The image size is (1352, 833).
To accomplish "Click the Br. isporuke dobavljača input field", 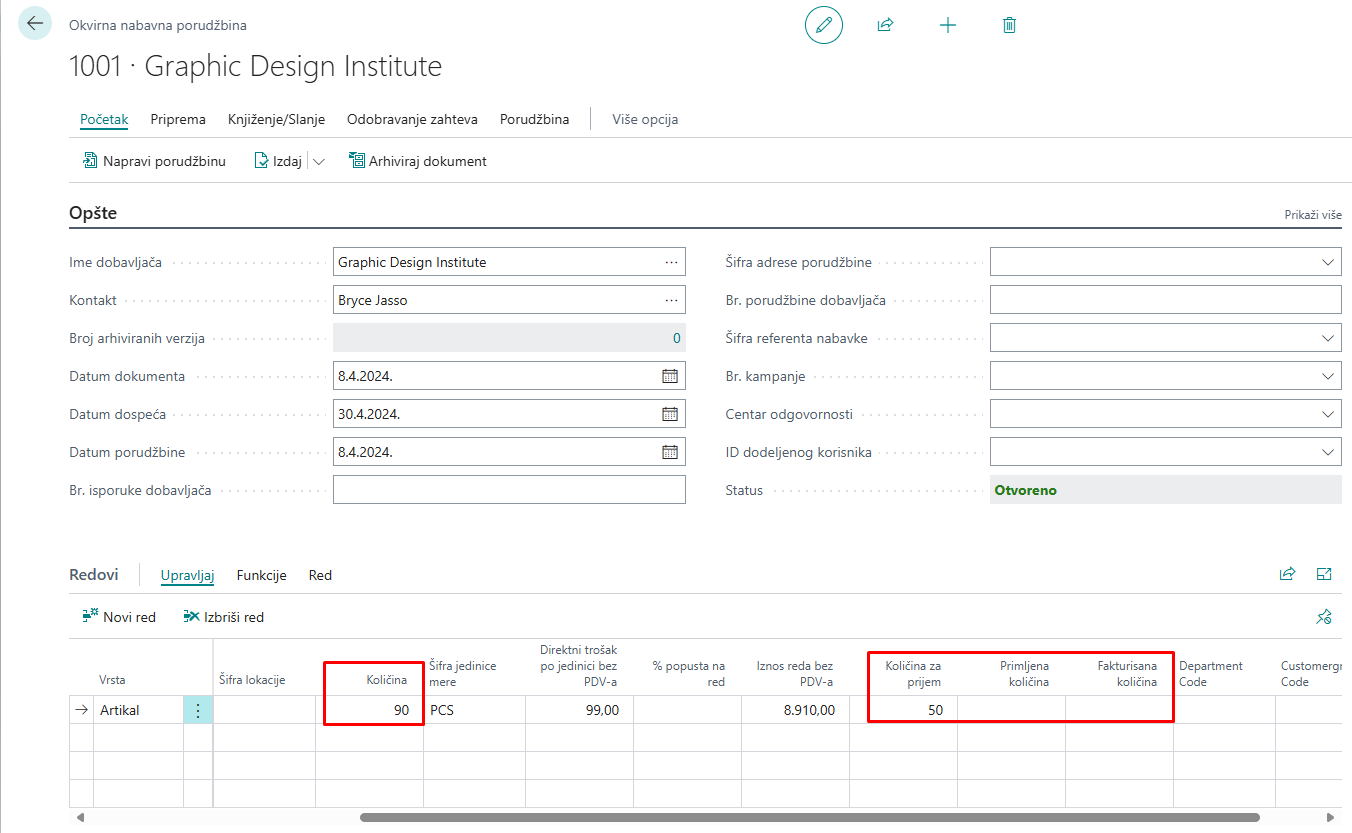I will click(x=509, y=490).
